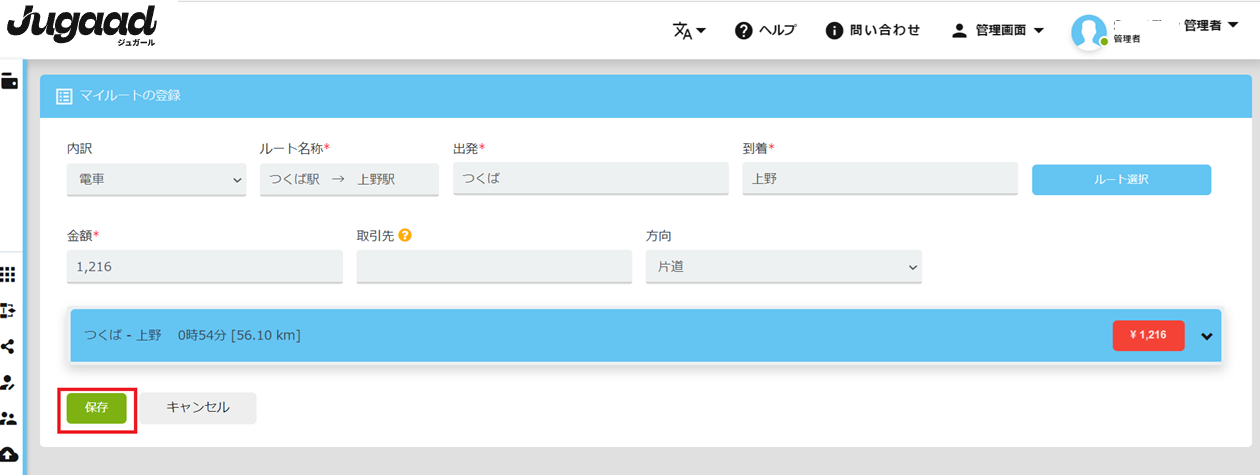Viewport: 1260px width, 475px height.
Task: Click the user avatar picture
Action: pos(1089,32)
